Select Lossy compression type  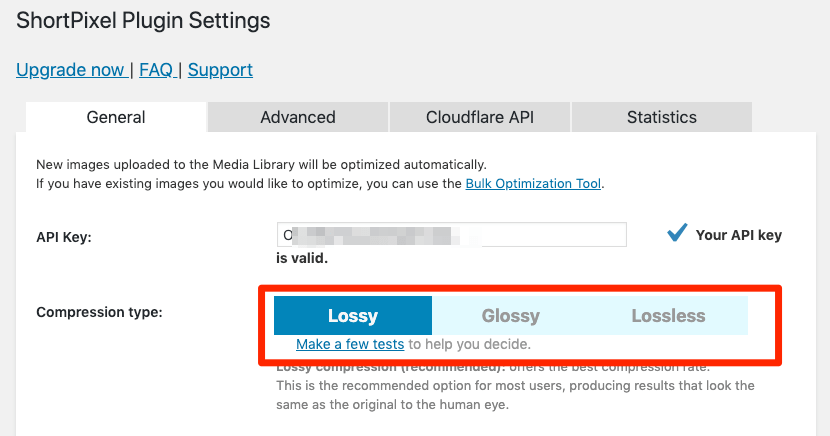point(352,316)
